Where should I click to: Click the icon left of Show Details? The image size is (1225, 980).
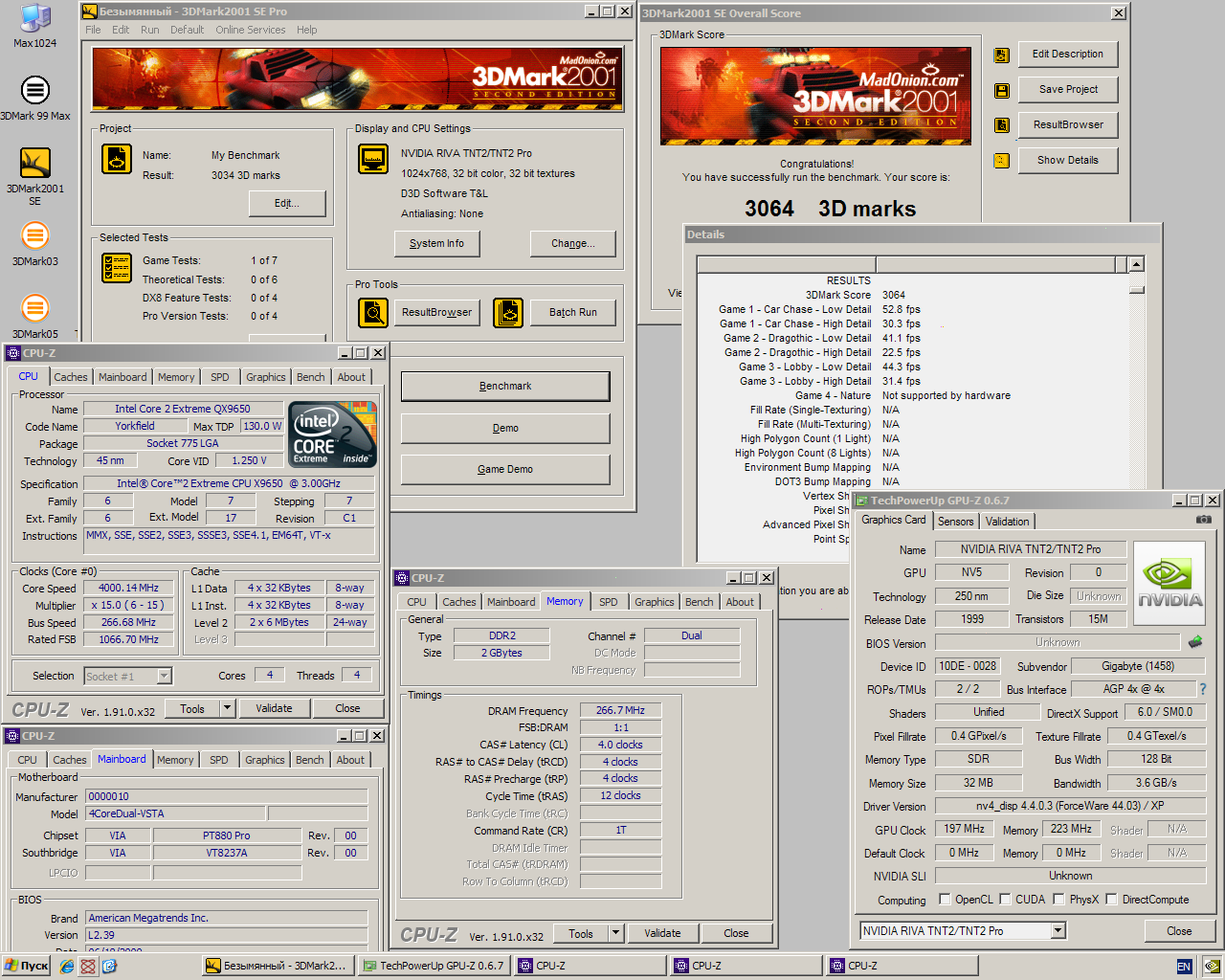coord(1002,161)
